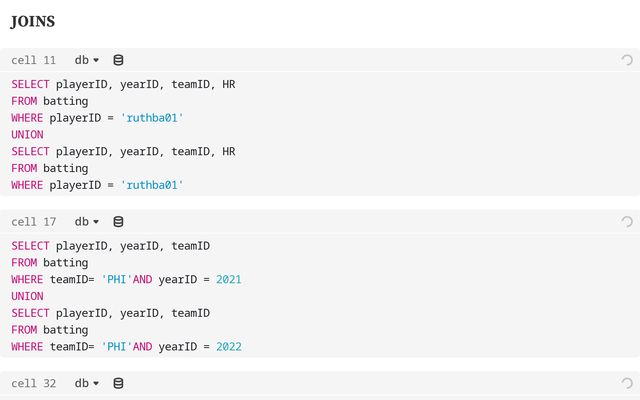Screen dimensions: 640x400
Task: Click the 2021 year value in cell 17
Action: (x=229, y=279)
